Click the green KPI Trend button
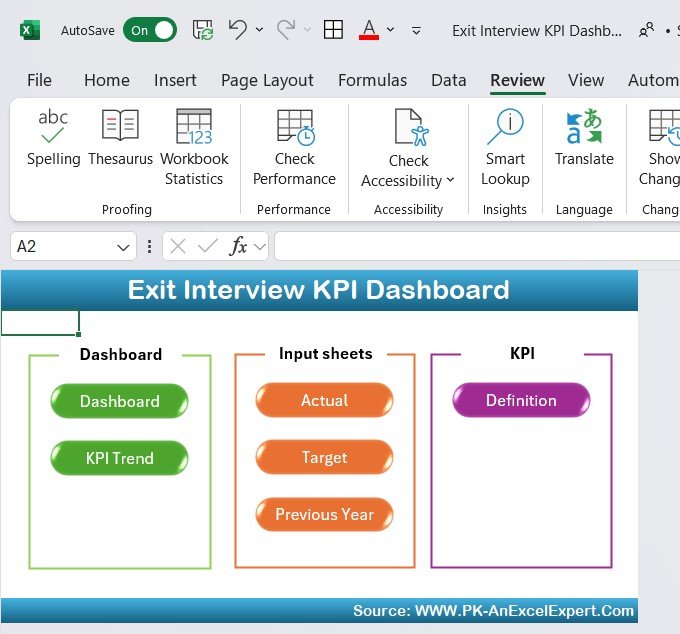This screenshot has width=680, height=634. coord(119,458)
